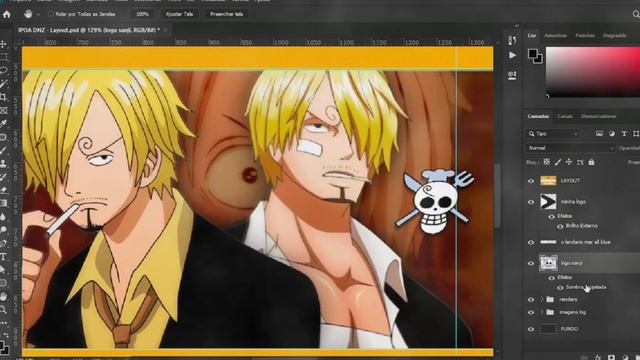The height and width of the screenshot is (360, 640).
Task: Hide the imagens bg group
Action: point(531,313)
